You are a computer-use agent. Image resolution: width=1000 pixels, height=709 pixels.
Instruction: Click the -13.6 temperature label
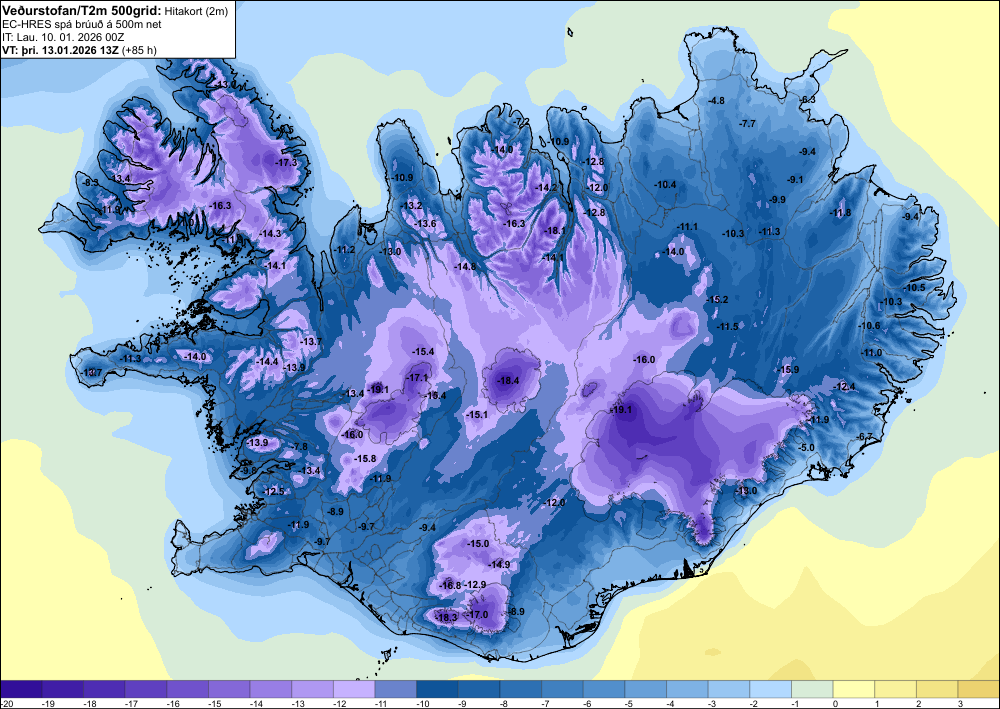pyautogui.click(x=425, y=224)
